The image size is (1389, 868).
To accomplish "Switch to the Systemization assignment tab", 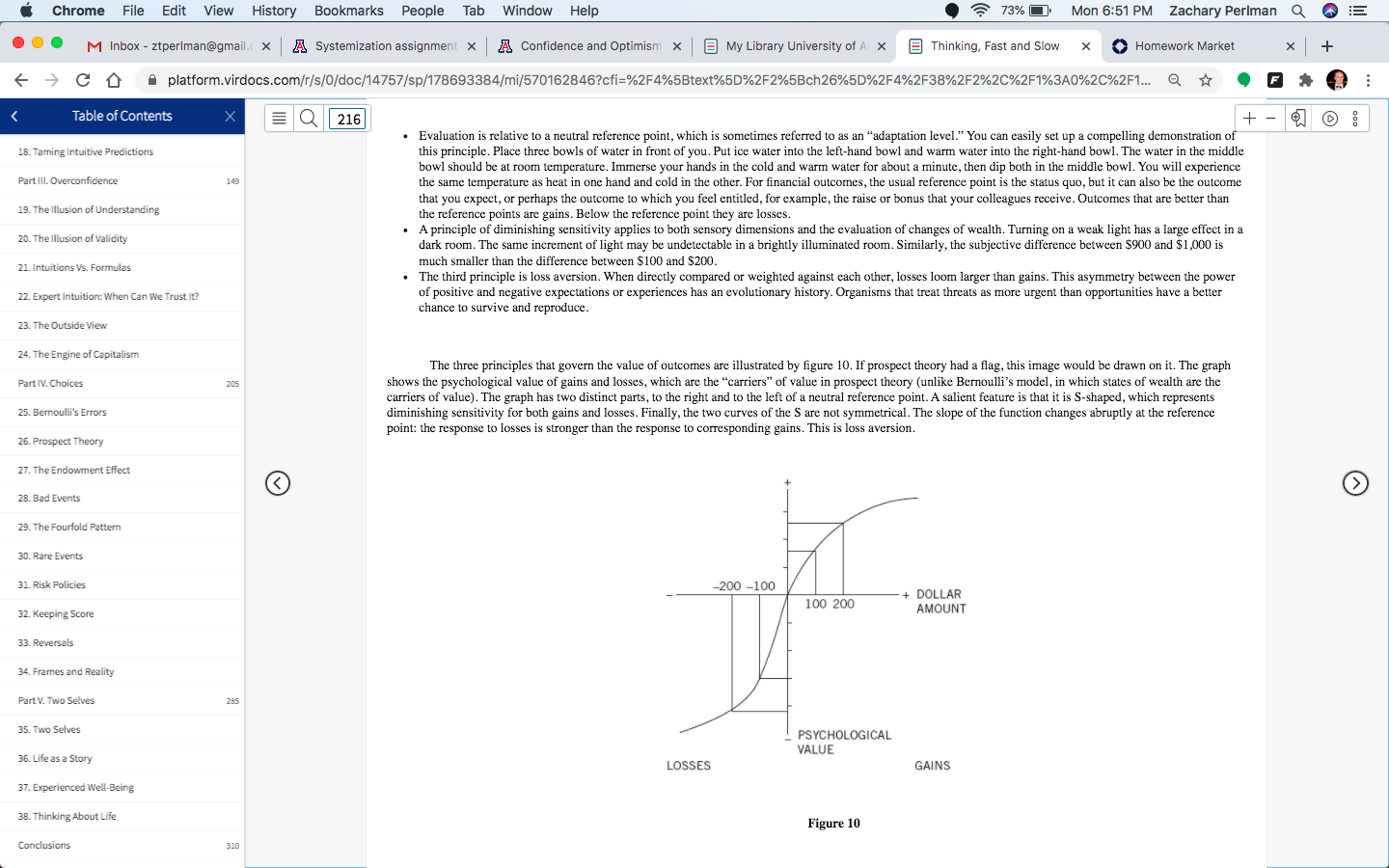I will click(384, 46).
